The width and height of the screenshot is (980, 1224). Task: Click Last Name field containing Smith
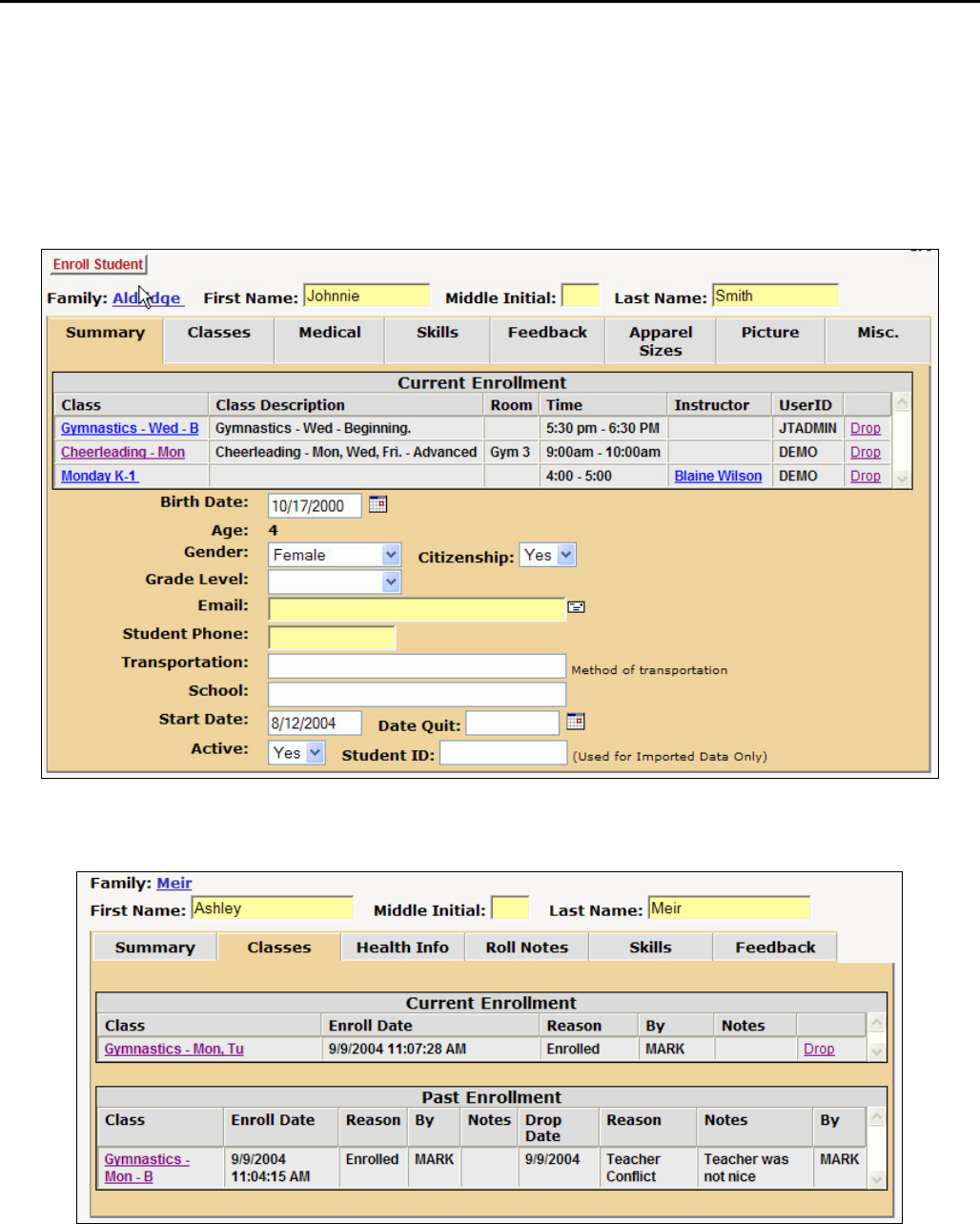tap(775, 296)
